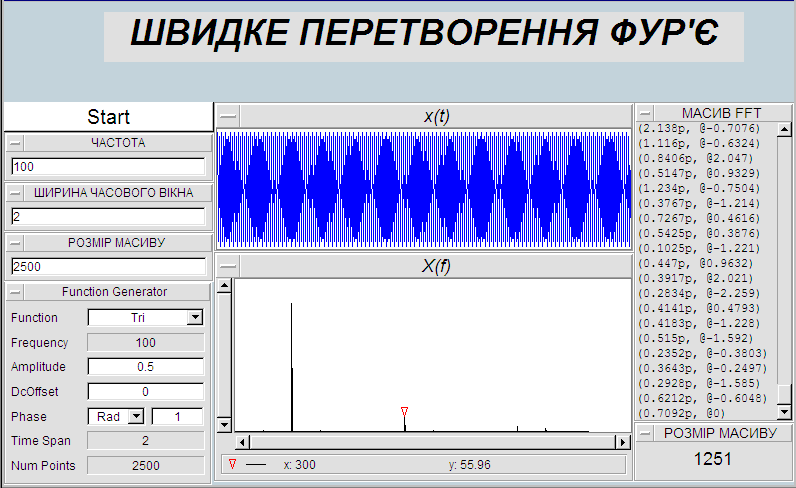Select FFT entry (0.1025p, @-1.221)

pyautogui.click(x=699, y=248)
